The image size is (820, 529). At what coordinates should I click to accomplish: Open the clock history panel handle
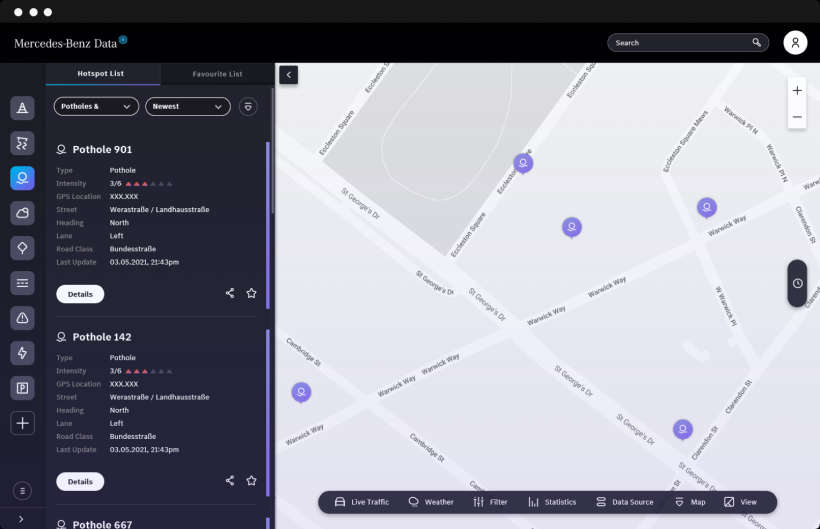[x=798, y=283]
